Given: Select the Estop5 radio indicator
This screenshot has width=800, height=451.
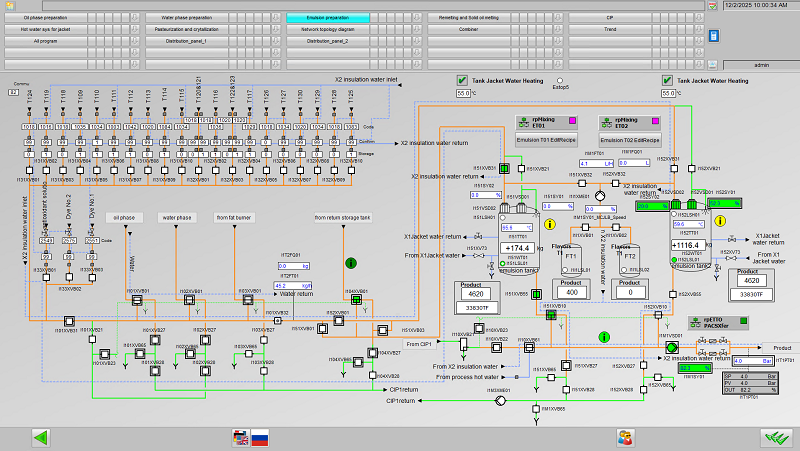Looking at the screenshot, I should click(560, 80).
